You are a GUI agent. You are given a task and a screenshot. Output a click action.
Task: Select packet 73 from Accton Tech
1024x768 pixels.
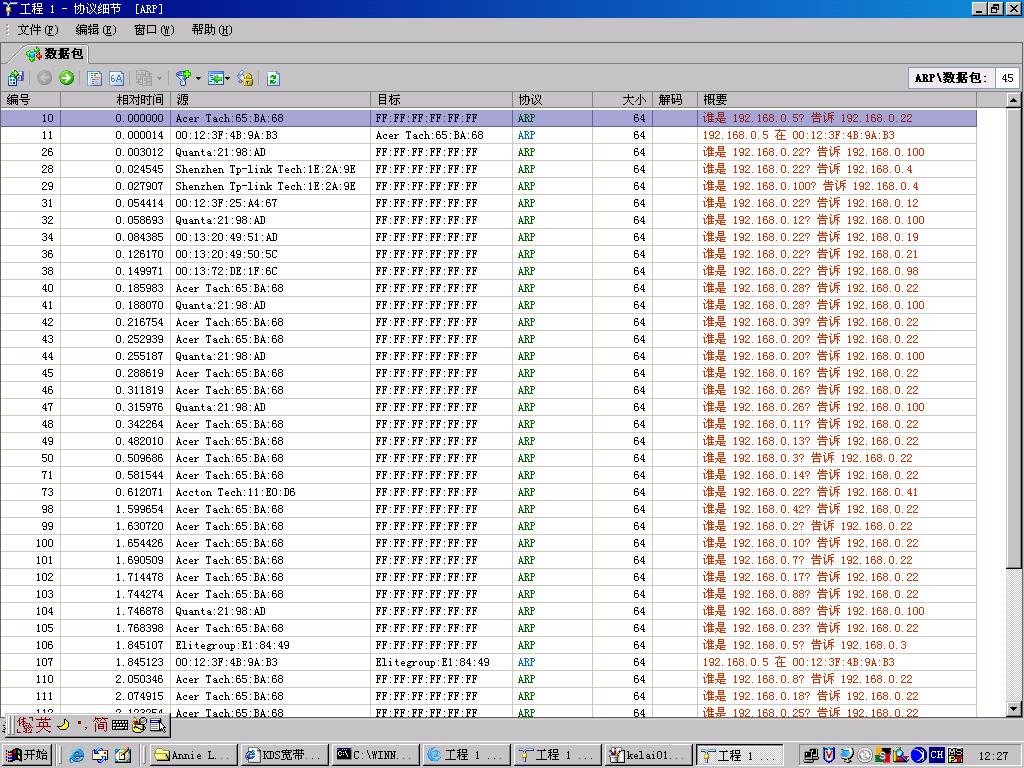(300, 492)
